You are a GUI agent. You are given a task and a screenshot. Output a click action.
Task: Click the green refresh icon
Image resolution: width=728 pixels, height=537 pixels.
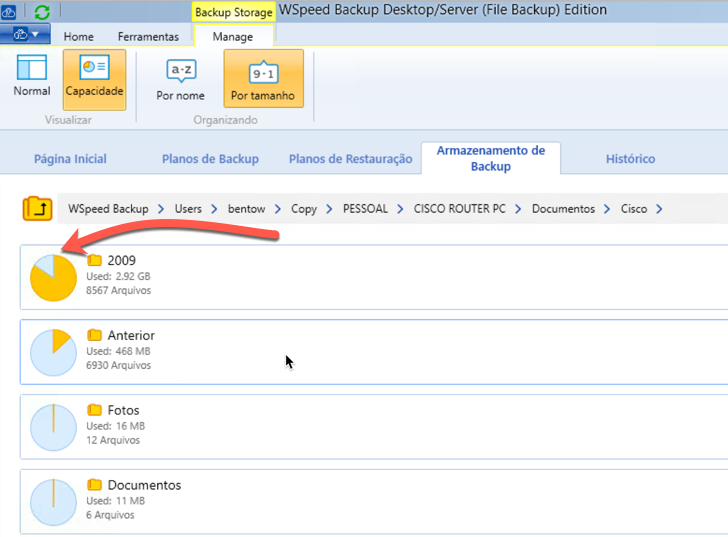coord(42,12)
